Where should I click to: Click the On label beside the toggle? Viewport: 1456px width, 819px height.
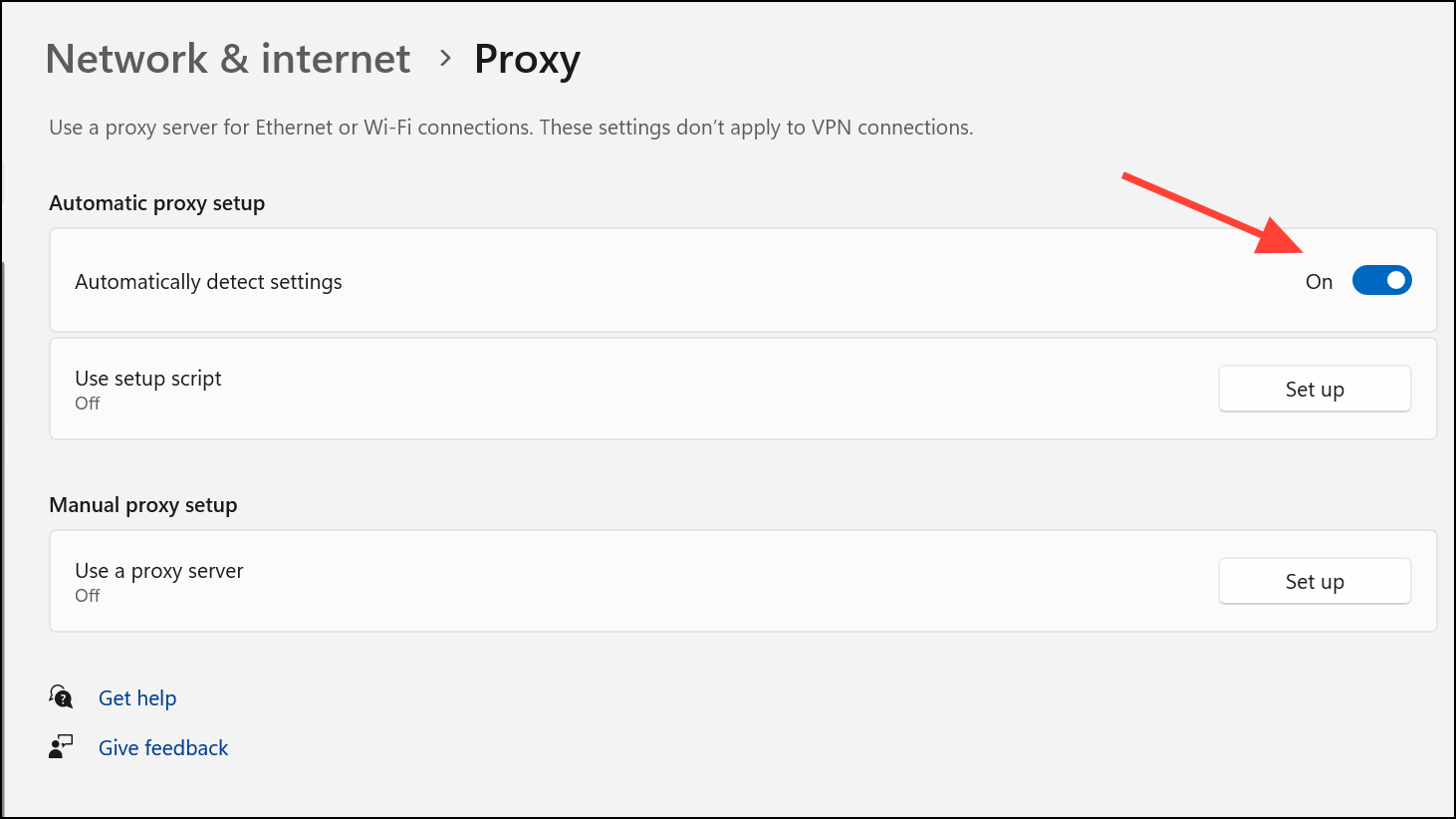[1319, 282]
